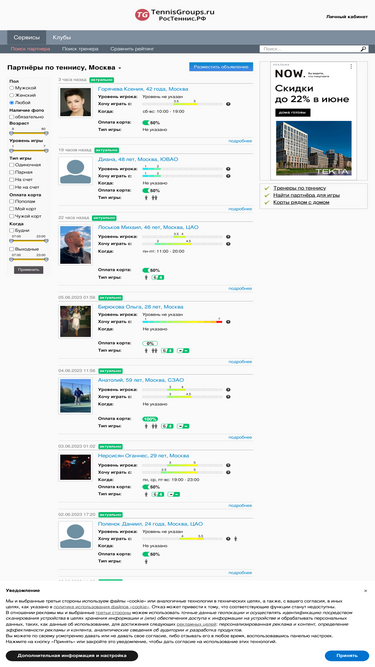
Task: Click the Принять cookie button
Action: [347, 656]
